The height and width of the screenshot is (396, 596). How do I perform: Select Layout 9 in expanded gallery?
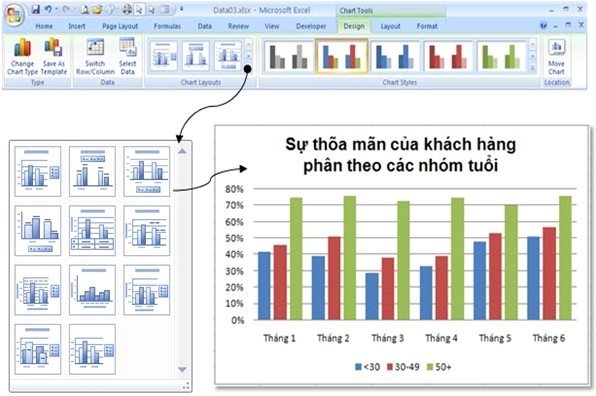click(x=147, y=290)
